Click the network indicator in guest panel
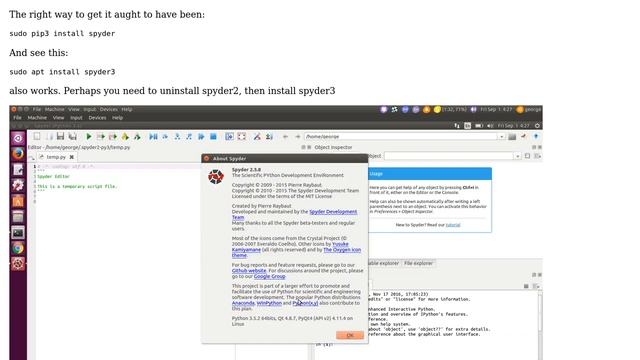This screenshot has width=640, height=360. click(x=457, y=126)
